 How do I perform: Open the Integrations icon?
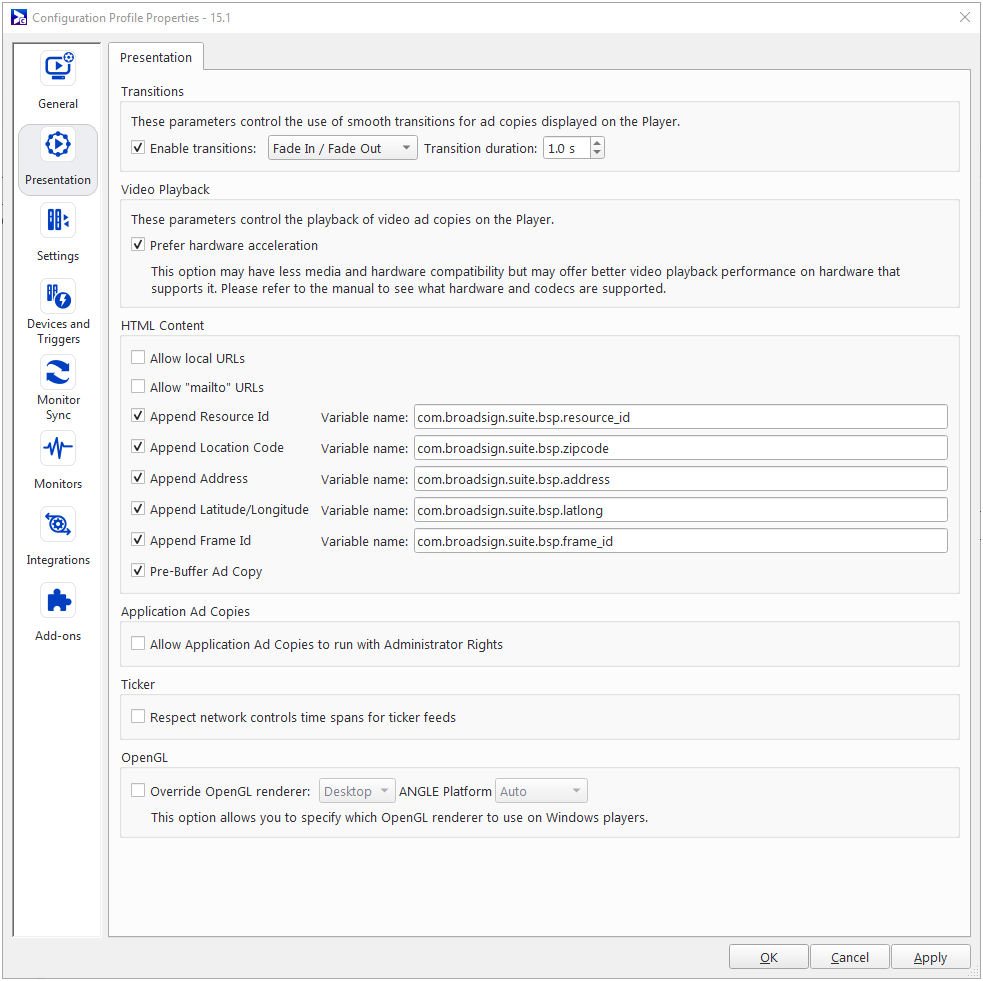[x=58, y=525]
